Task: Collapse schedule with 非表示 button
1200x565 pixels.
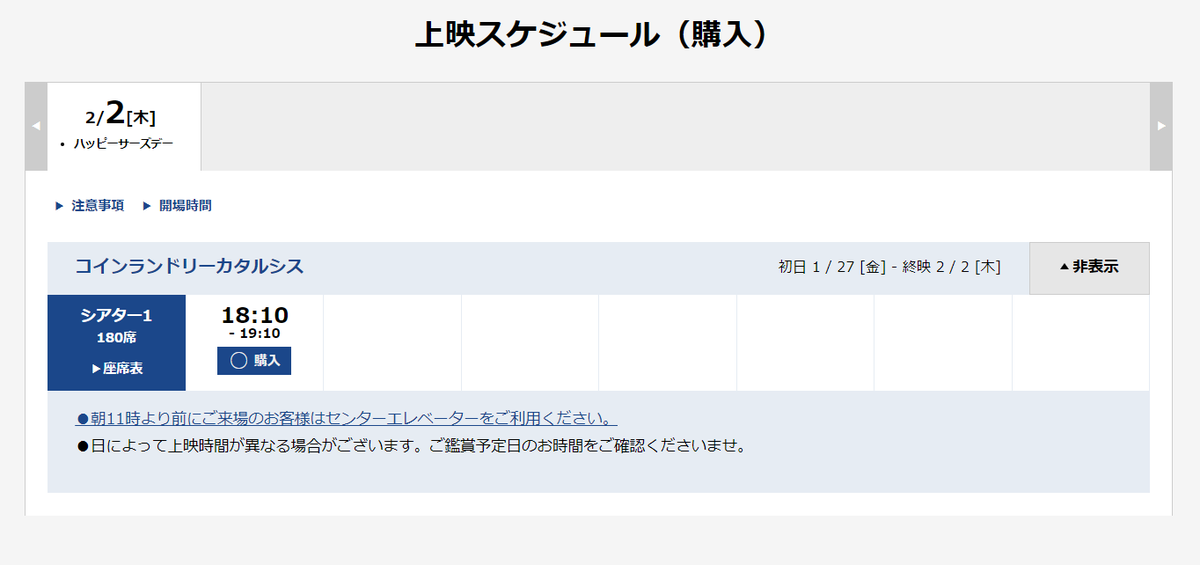Action: tap(1089, 268)
